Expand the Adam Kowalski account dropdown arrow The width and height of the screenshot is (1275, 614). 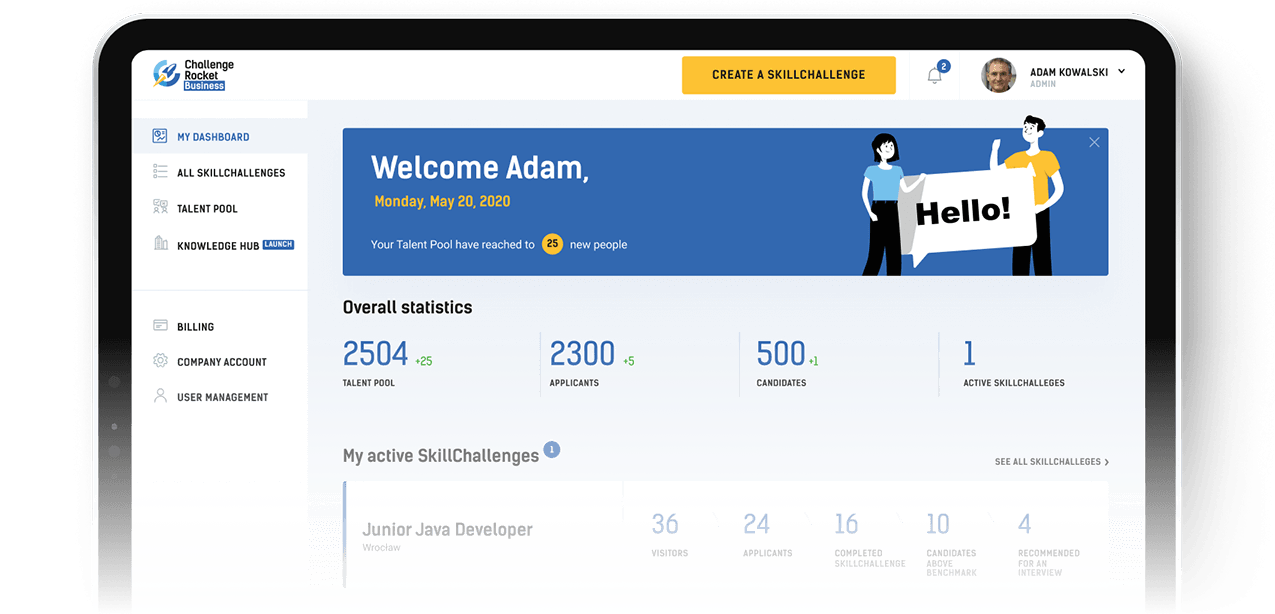(x=1121, y=71)
